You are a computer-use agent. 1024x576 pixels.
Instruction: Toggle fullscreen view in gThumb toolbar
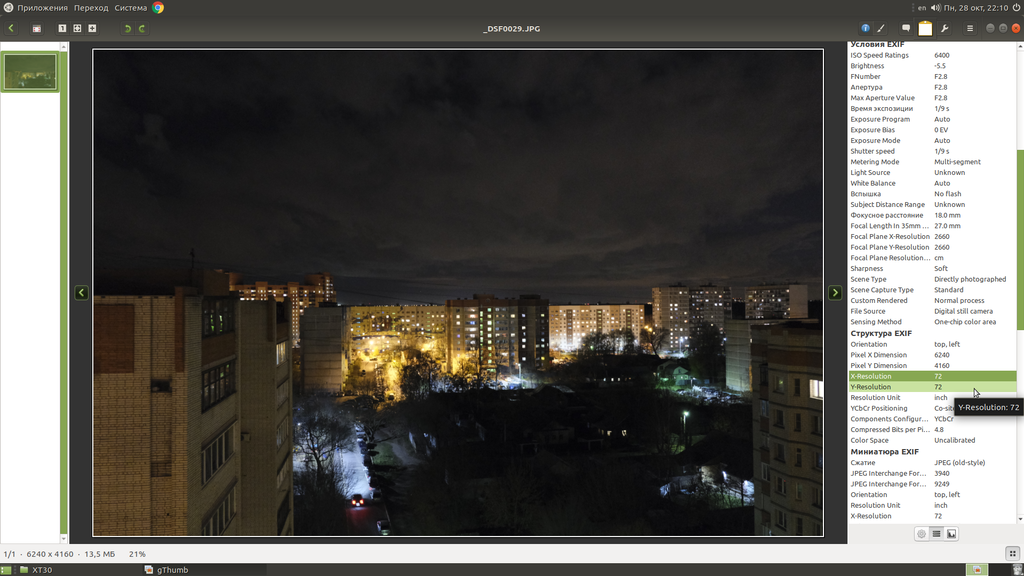37,28
